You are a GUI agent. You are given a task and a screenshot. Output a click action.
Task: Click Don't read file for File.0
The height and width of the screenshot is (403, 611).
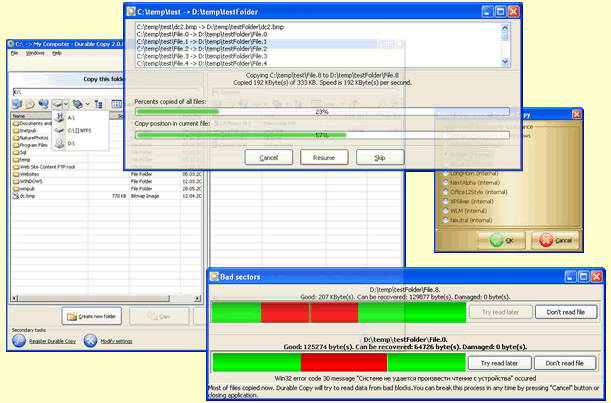pos(565,363)
